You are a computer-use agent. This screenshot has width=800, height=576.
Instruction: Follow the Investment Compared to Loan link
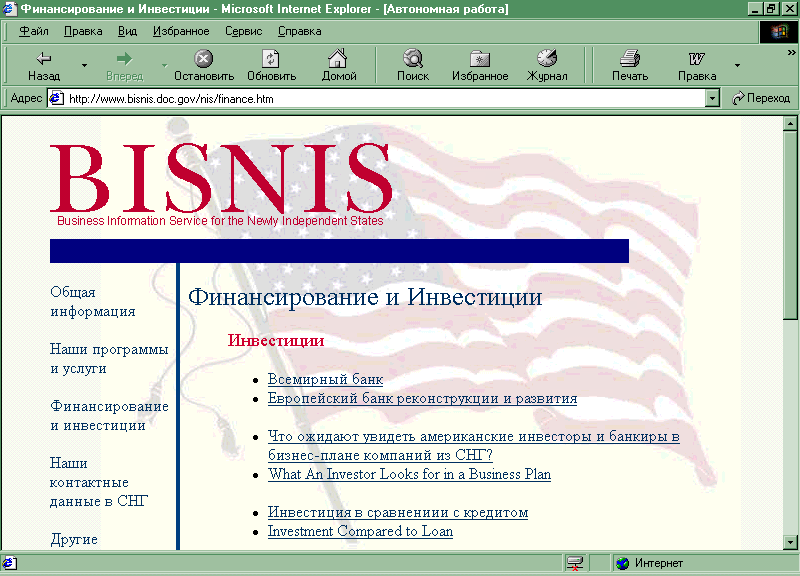coord(360,532)
